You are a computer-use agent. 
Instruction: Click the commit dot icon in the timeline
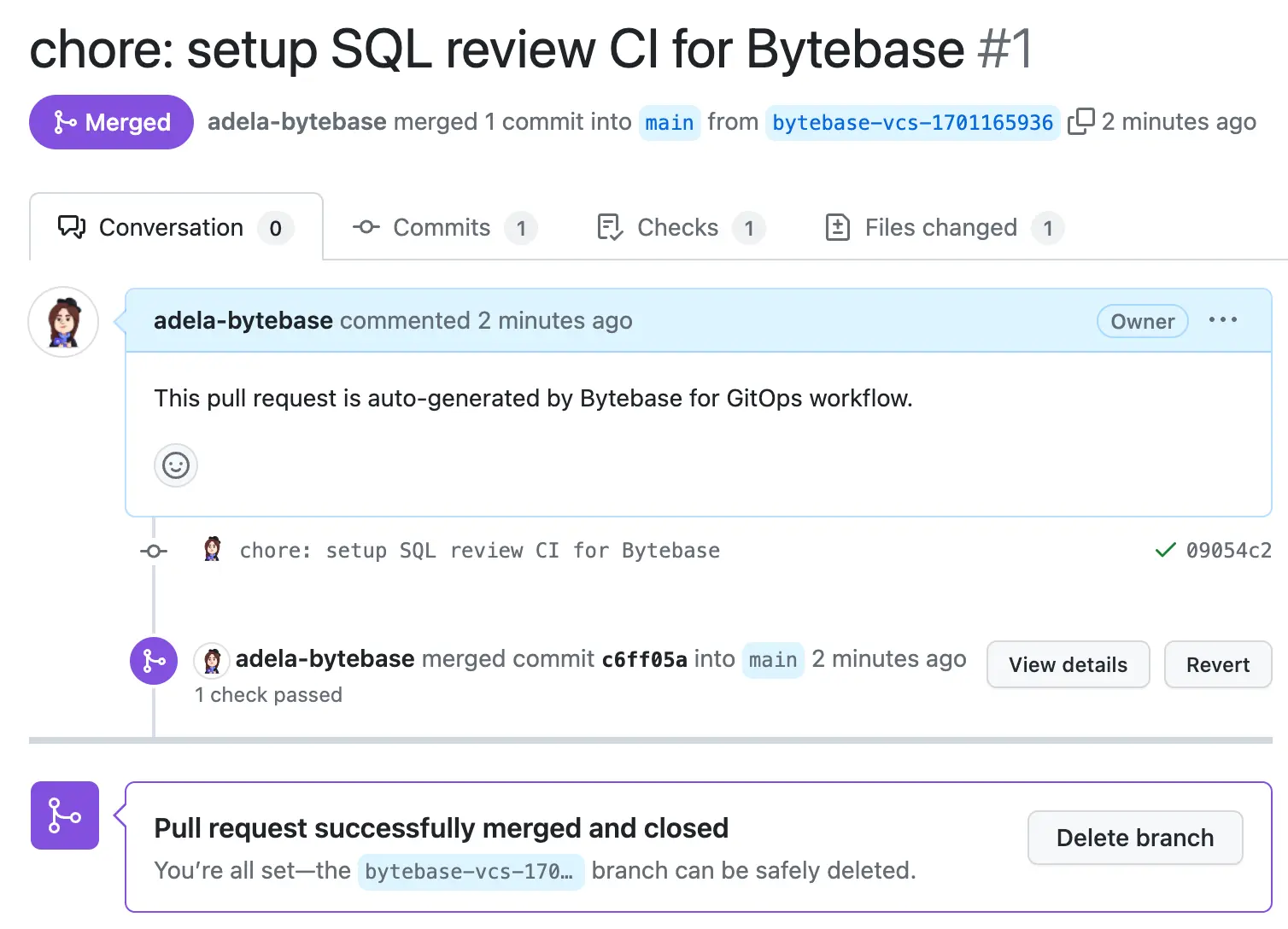154,551
